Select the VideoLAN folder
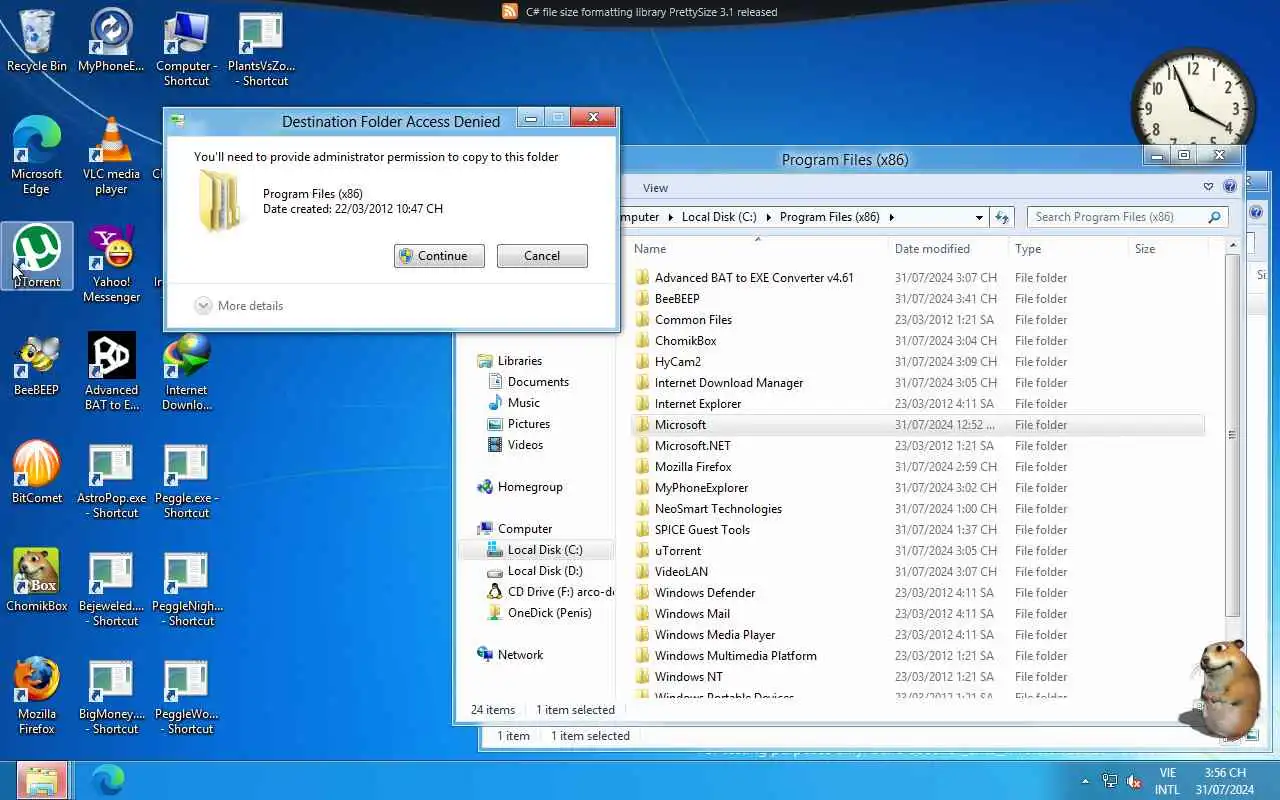The height and width of the screenshot is (800, 1280). pyautogui.click(x=681, y=572)
